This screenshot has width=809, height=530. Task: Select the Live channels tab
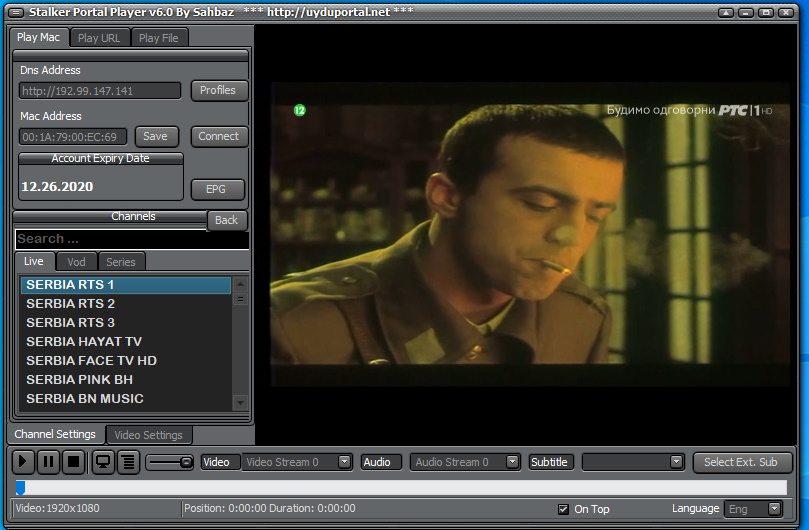pos(34,261)
